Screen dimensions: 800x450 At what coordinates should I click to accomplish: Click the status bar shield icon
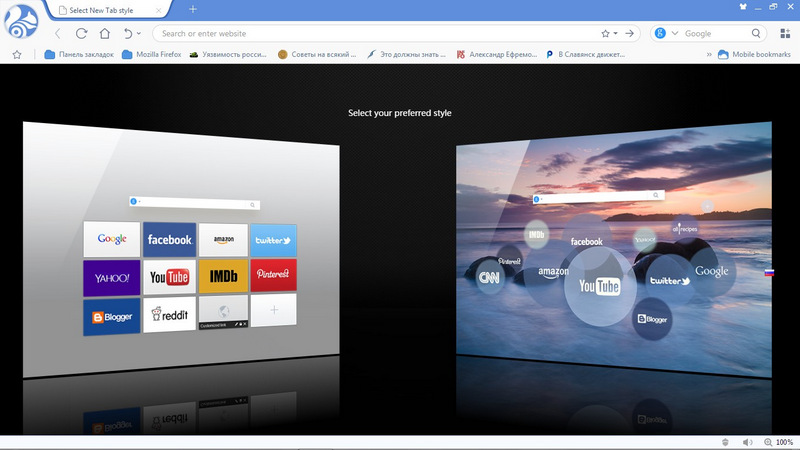pyautogui.click(x=725, y=442)
